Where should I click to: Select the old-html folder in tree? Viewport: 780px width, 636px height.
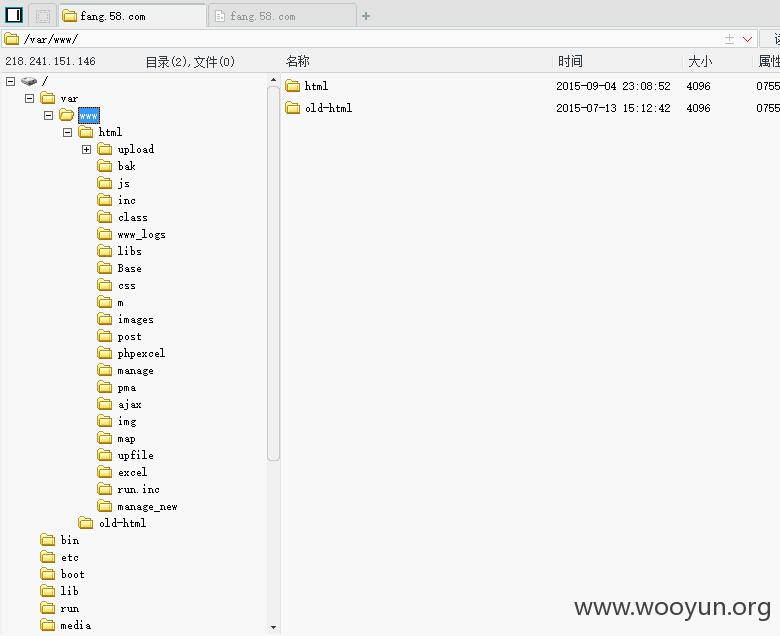(x=122, y=523)
